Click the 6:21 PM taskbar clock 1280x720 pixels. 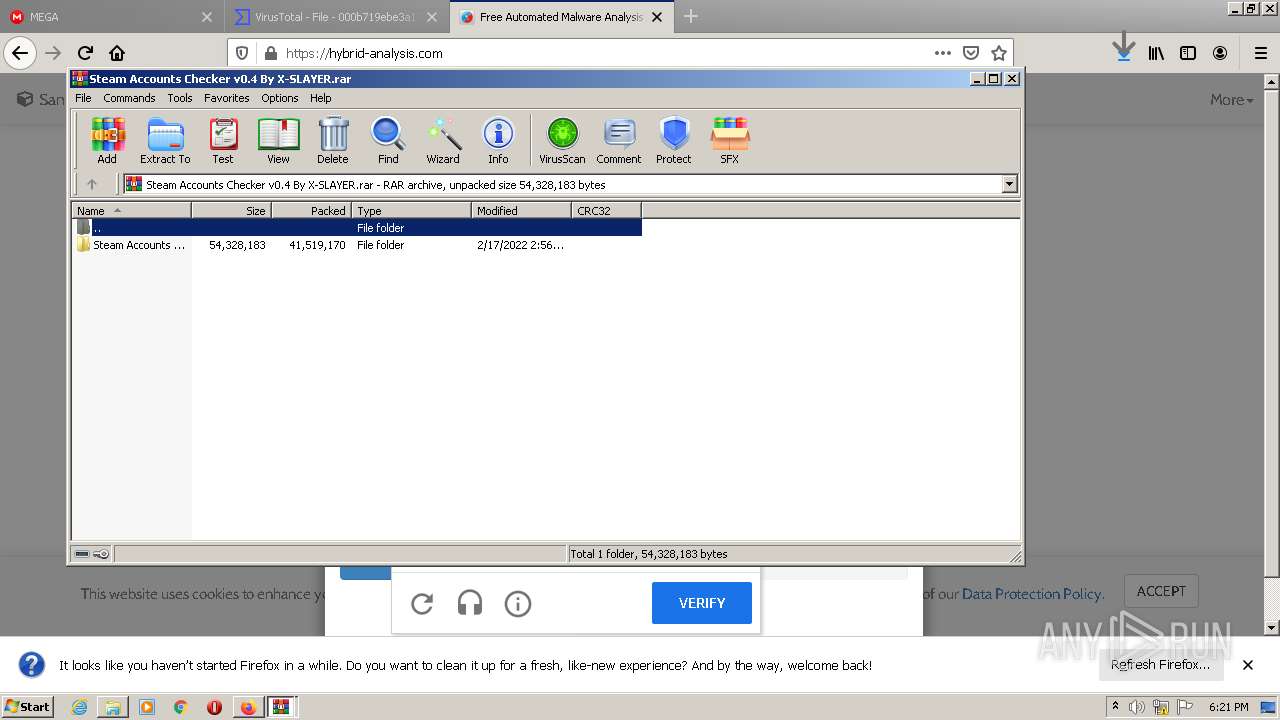1228,707
